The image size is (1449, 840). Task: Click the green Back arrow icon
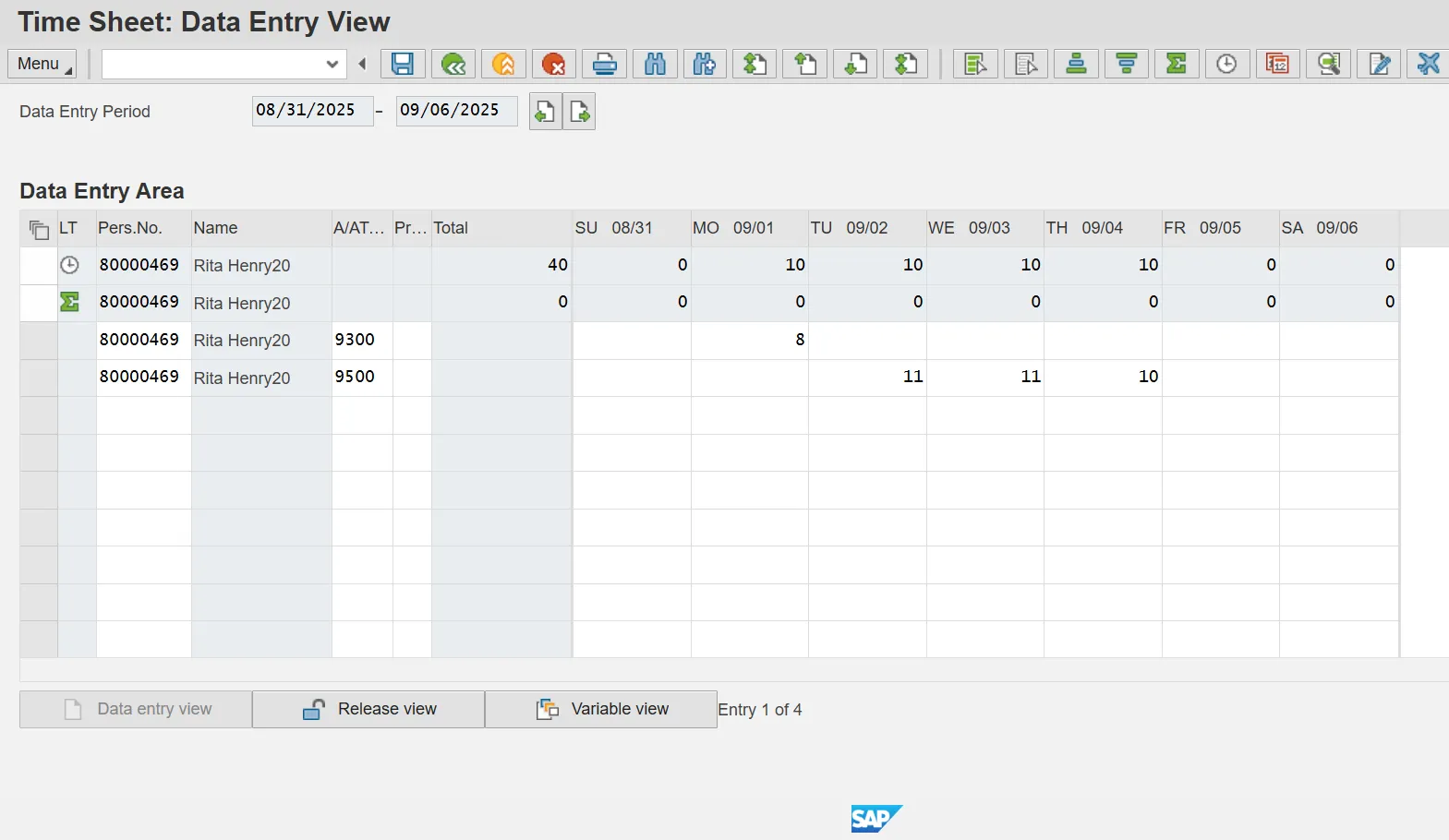[x=453, y=64]
